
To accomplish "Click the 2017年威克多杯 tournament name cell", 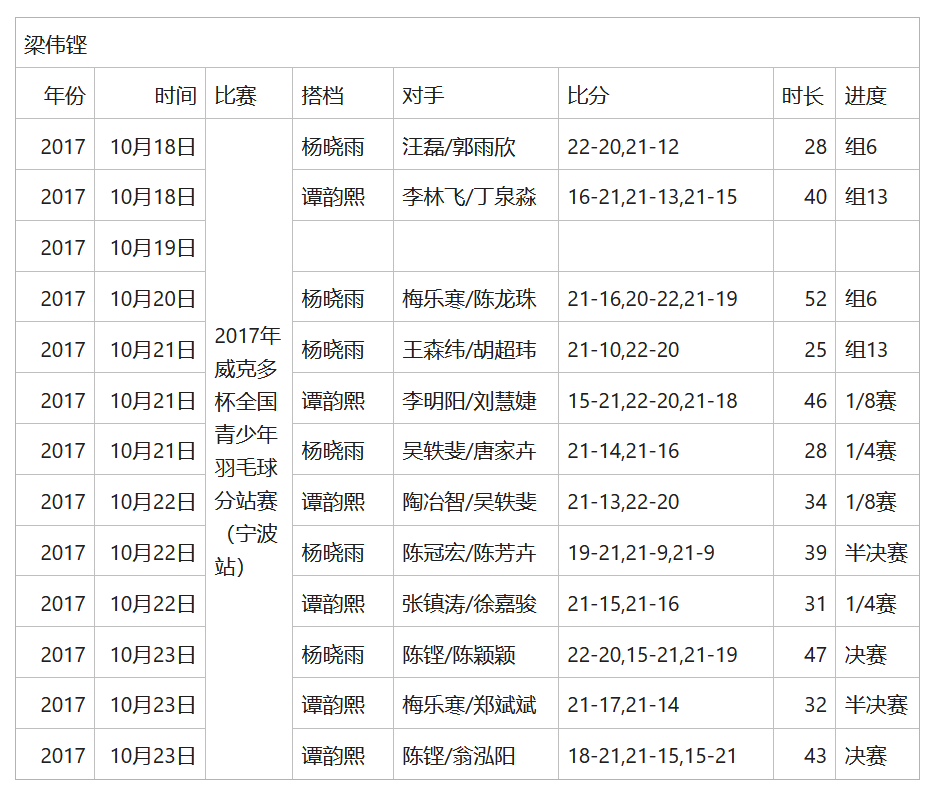I will pos(247,450).
